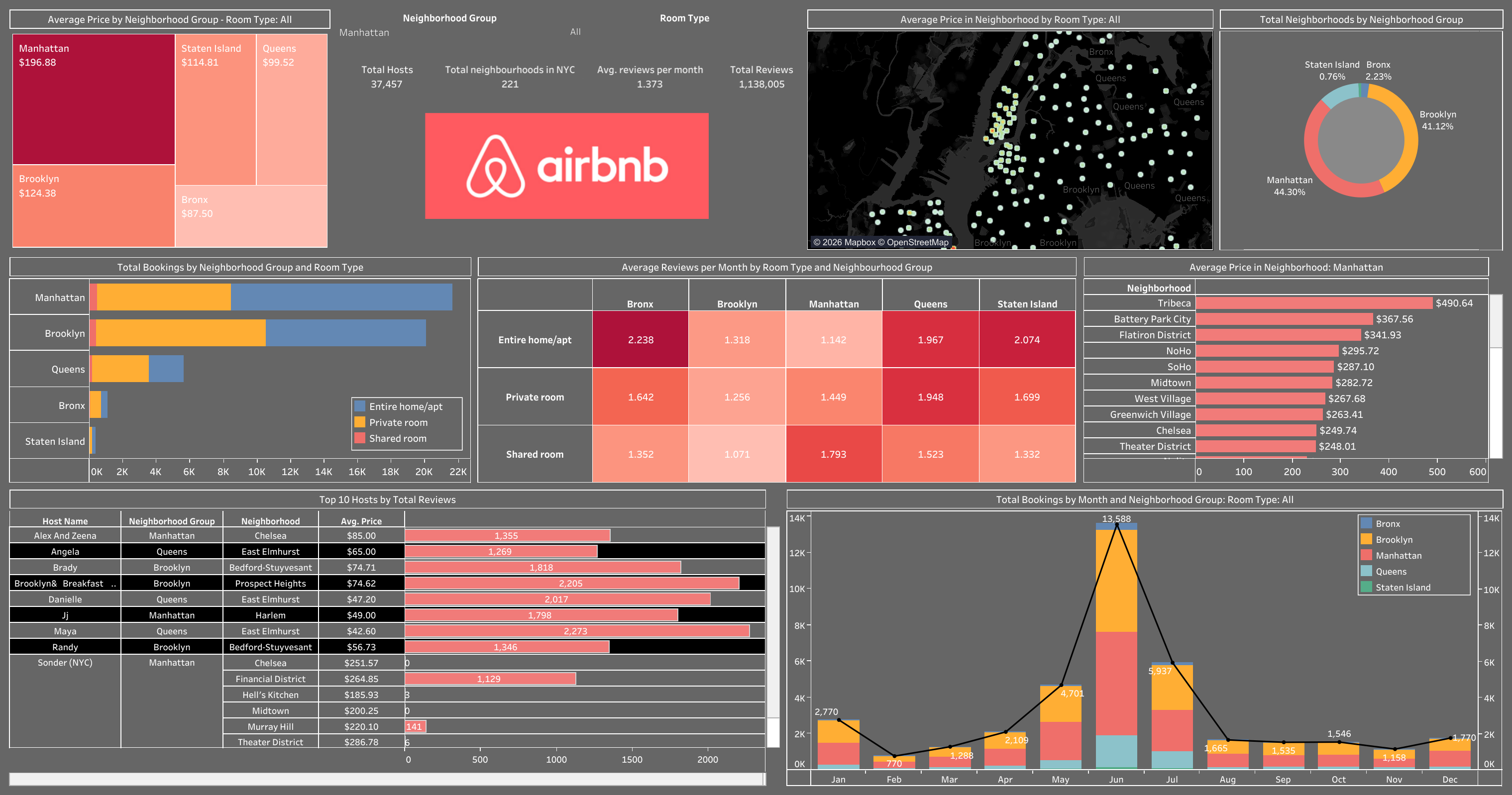Toggle selection of host row Angela

[x=66, y=551]
